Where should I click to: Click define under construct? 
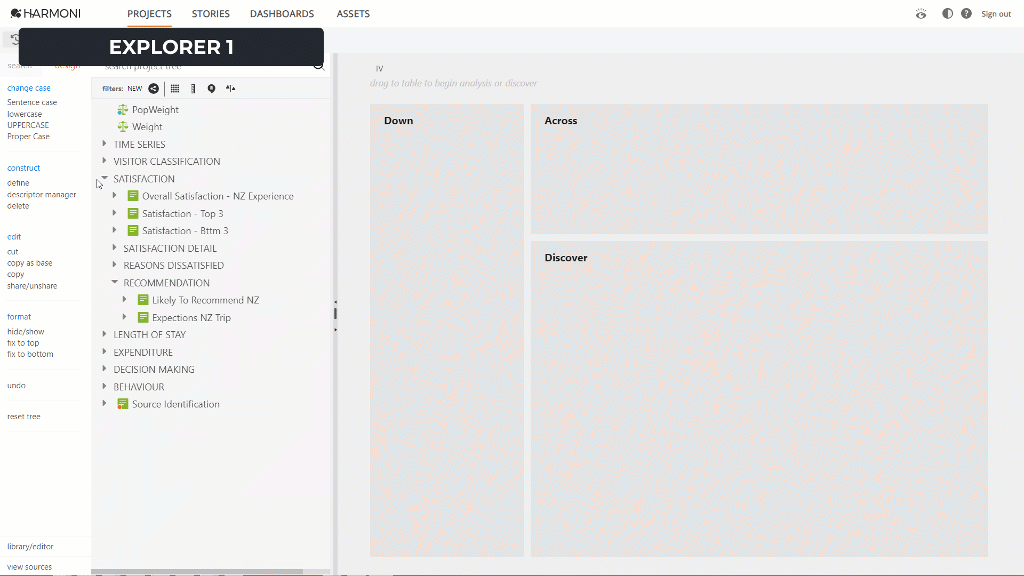pyautogui.click(x=18, y=183)
